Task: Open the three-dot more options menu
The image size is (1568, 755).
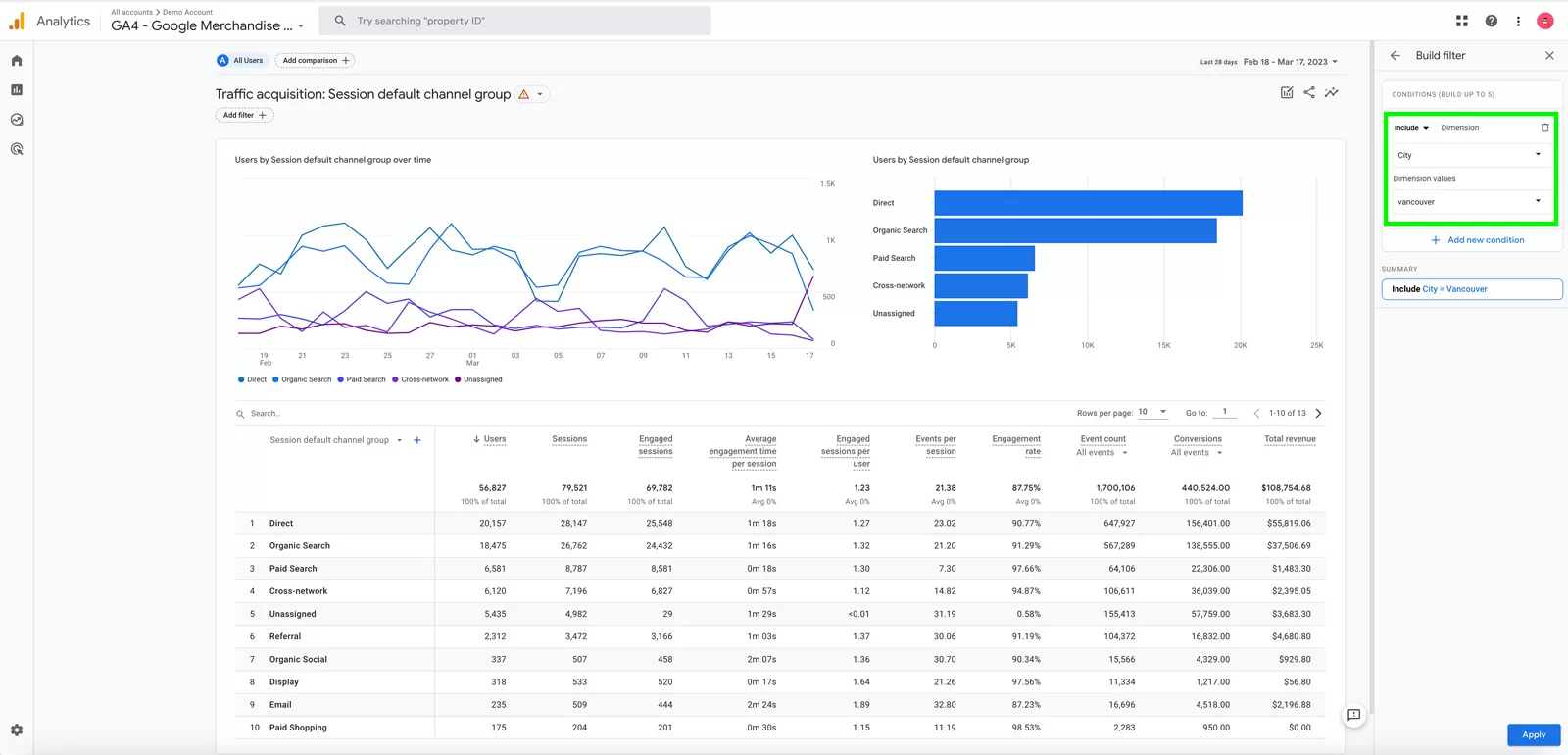Action: 1518,21
